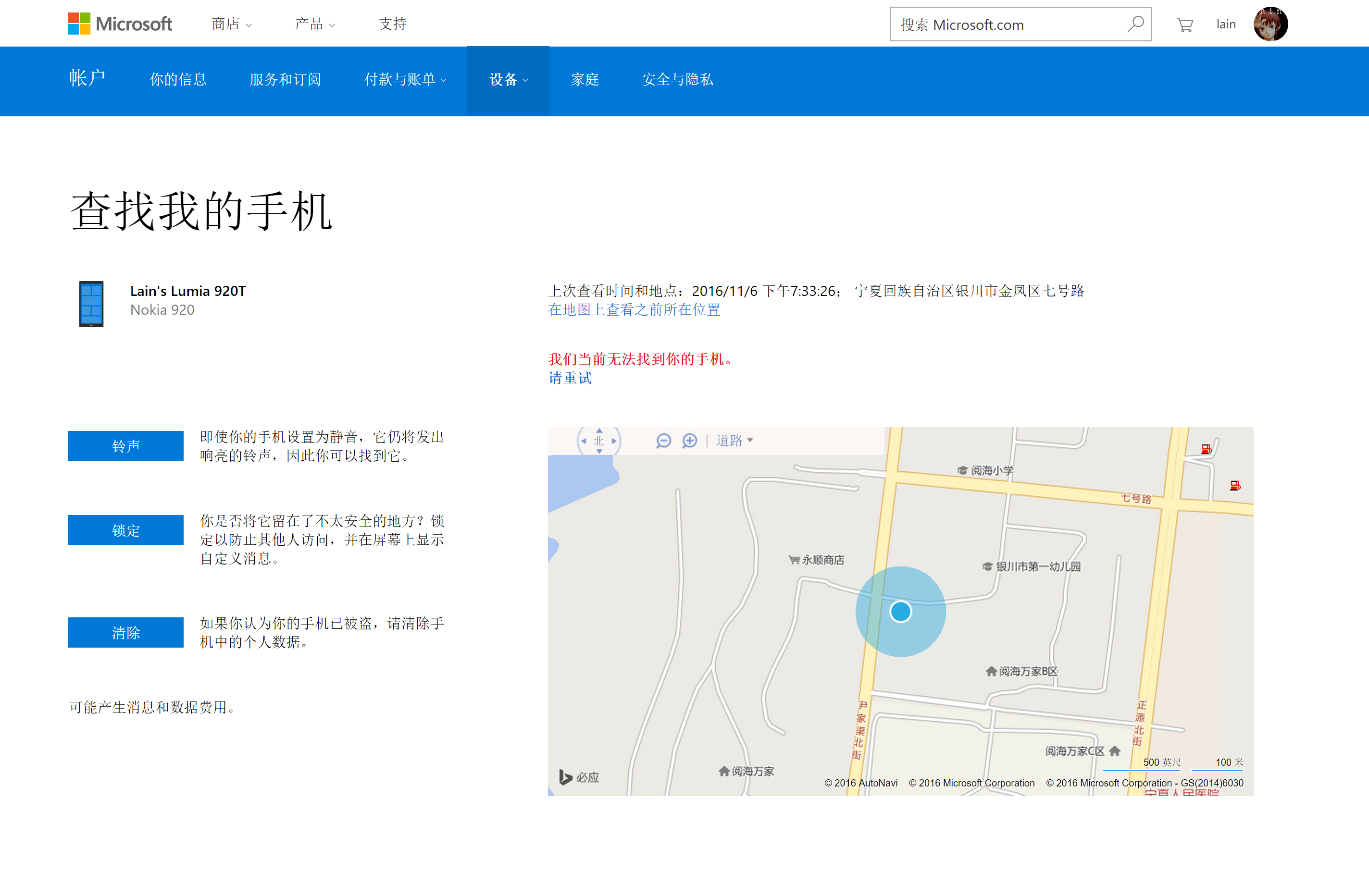The height and width of the screenshot is (896, 1369).
Task: Expand the 产品 menu
Action: (315, 24)
